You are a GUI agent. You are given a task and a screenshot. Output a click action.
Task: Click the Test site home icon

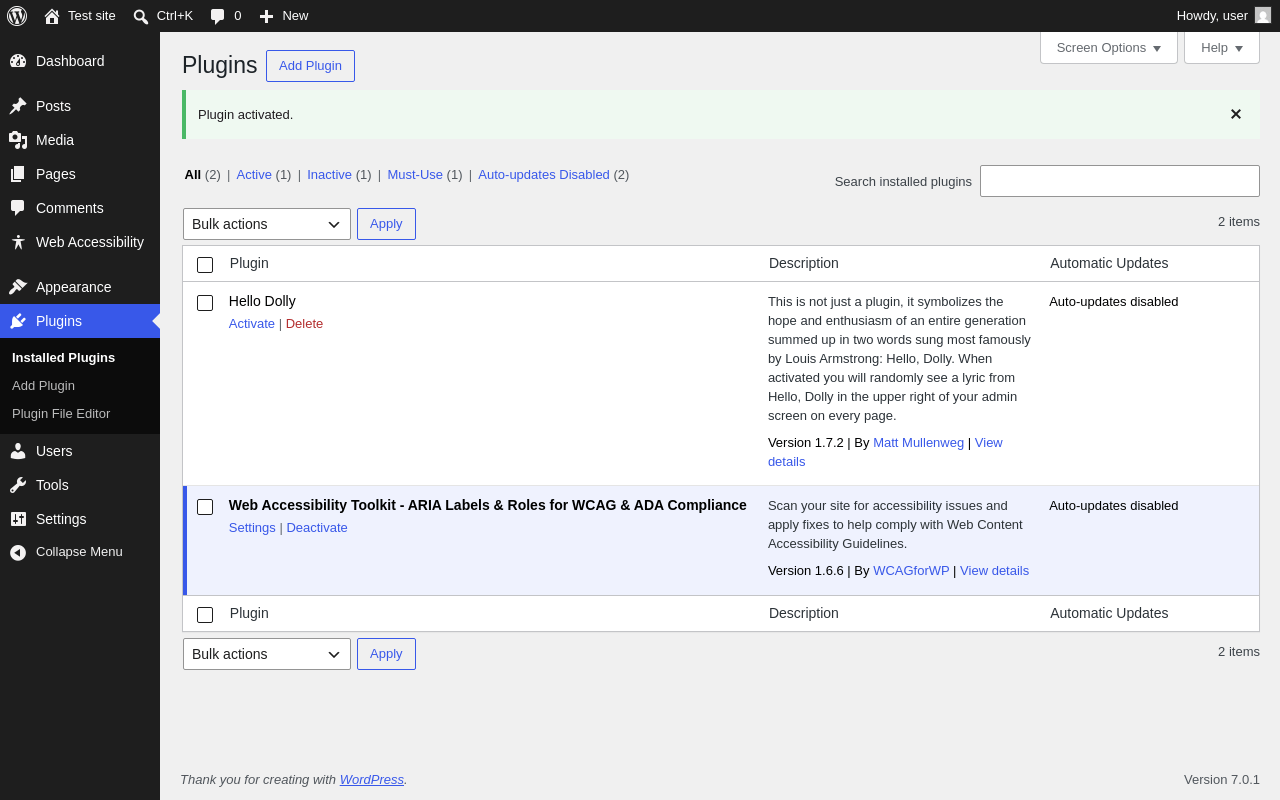pos(52,16)
